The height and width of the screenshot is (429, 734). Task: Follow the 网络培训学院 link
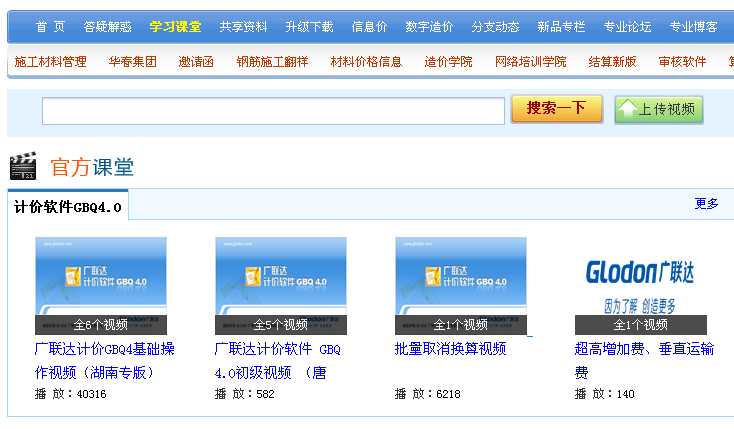click(x=531, y=62)
